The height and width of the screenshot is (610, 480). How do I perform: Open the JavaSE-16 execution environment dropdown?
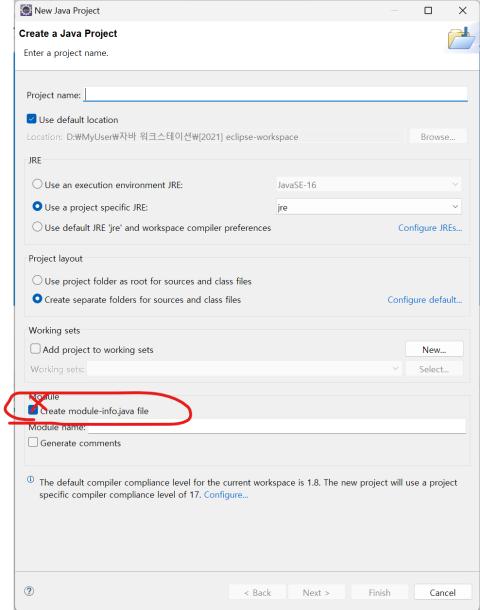click(x=369, y=185)
